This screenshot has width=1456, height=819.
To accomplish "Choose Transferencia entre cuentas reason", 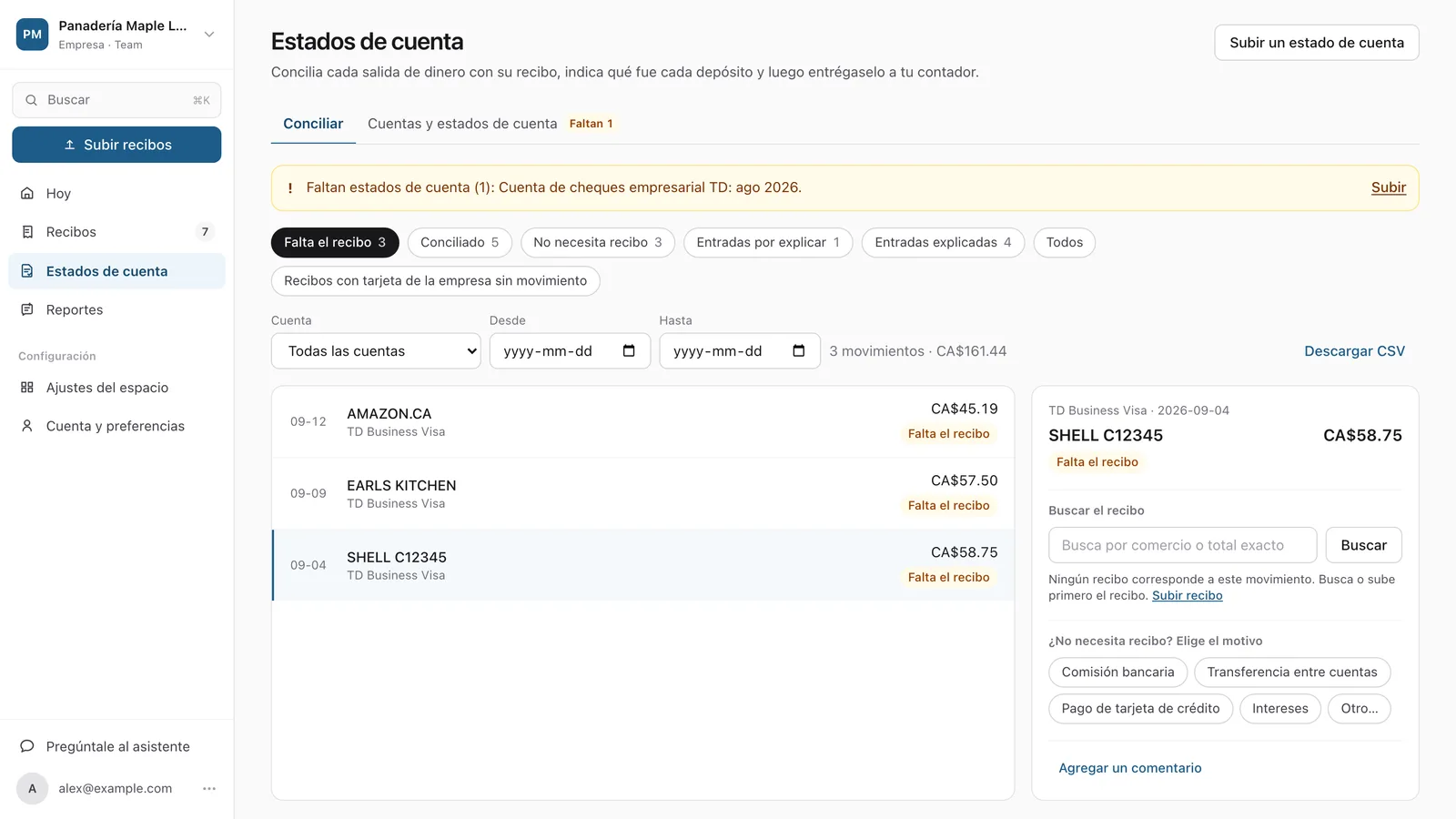I will [1292, 672].
